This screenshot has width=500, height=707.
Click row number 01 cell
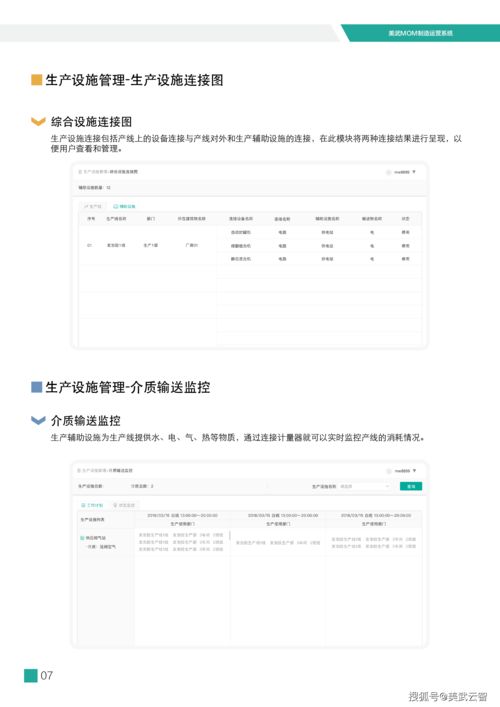point(89,245)
